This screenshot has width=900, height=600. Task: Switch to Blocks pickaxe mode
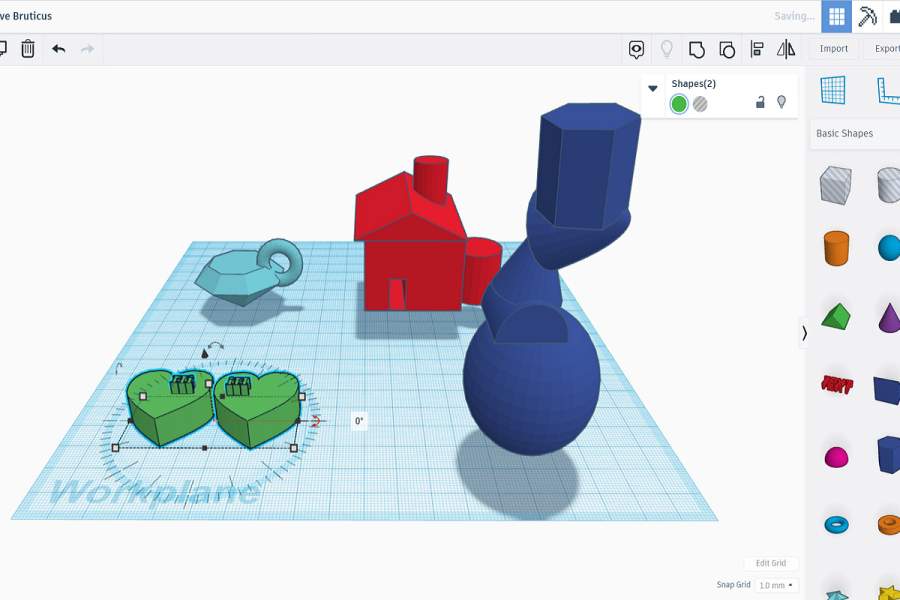(x=867, y=16)
